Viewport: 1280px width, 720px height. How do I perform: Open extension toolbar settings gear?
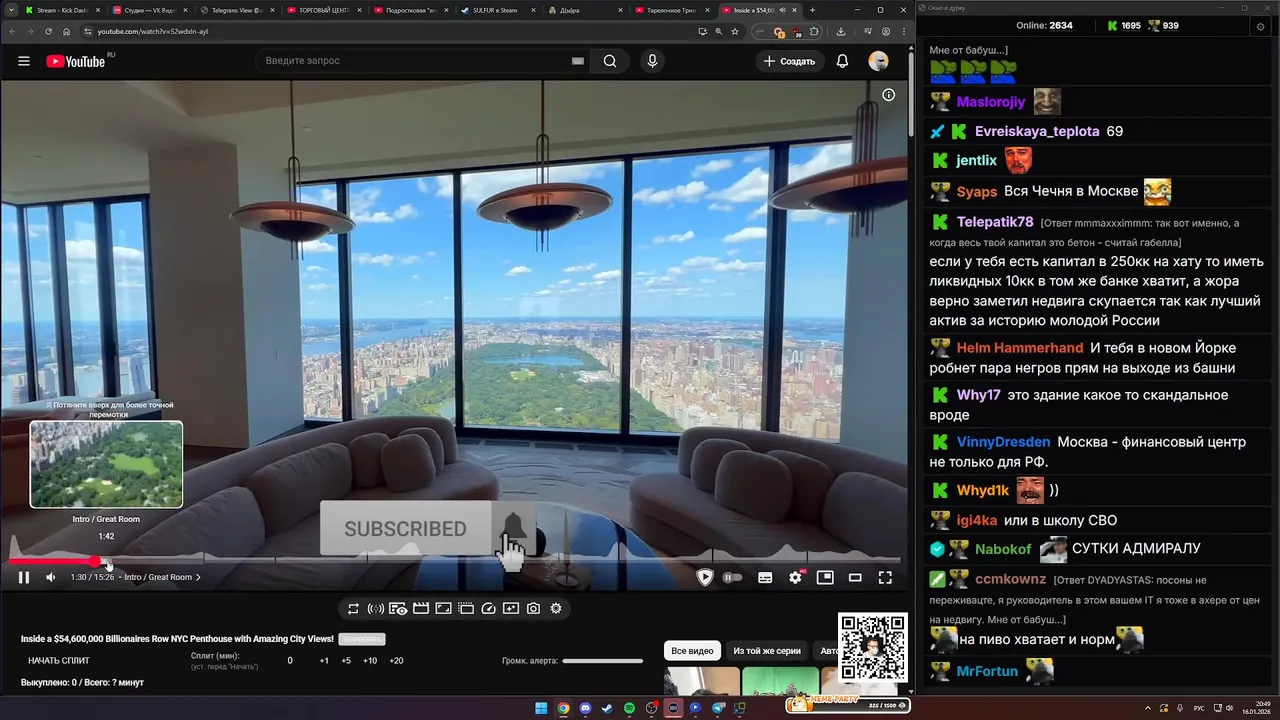[x=556, y=608]
